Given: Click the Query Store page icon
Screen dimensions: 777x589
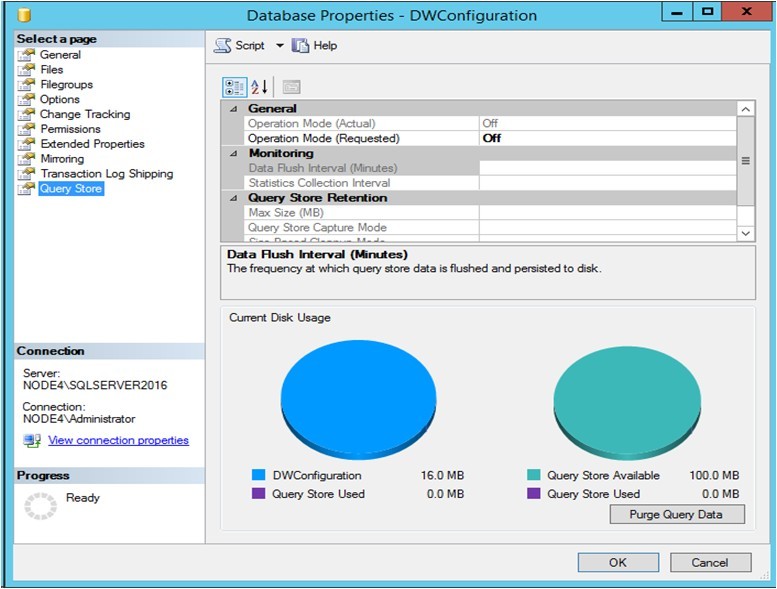Looking at the screenshot, I should click(27, 189).
